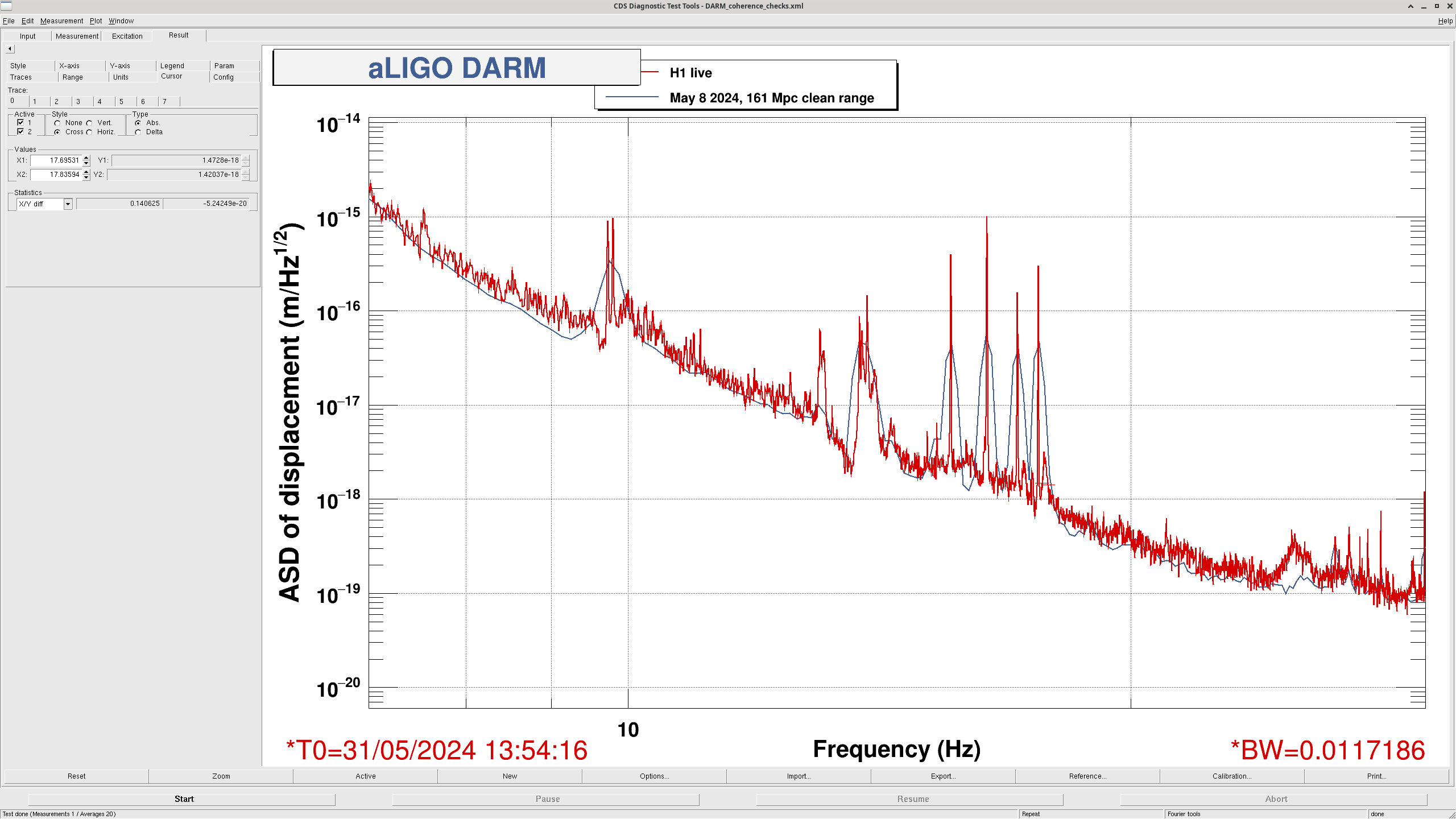This screenshot has width=1456, height=819.
Task: Open the Measurement tab
Action: (77, 36)
